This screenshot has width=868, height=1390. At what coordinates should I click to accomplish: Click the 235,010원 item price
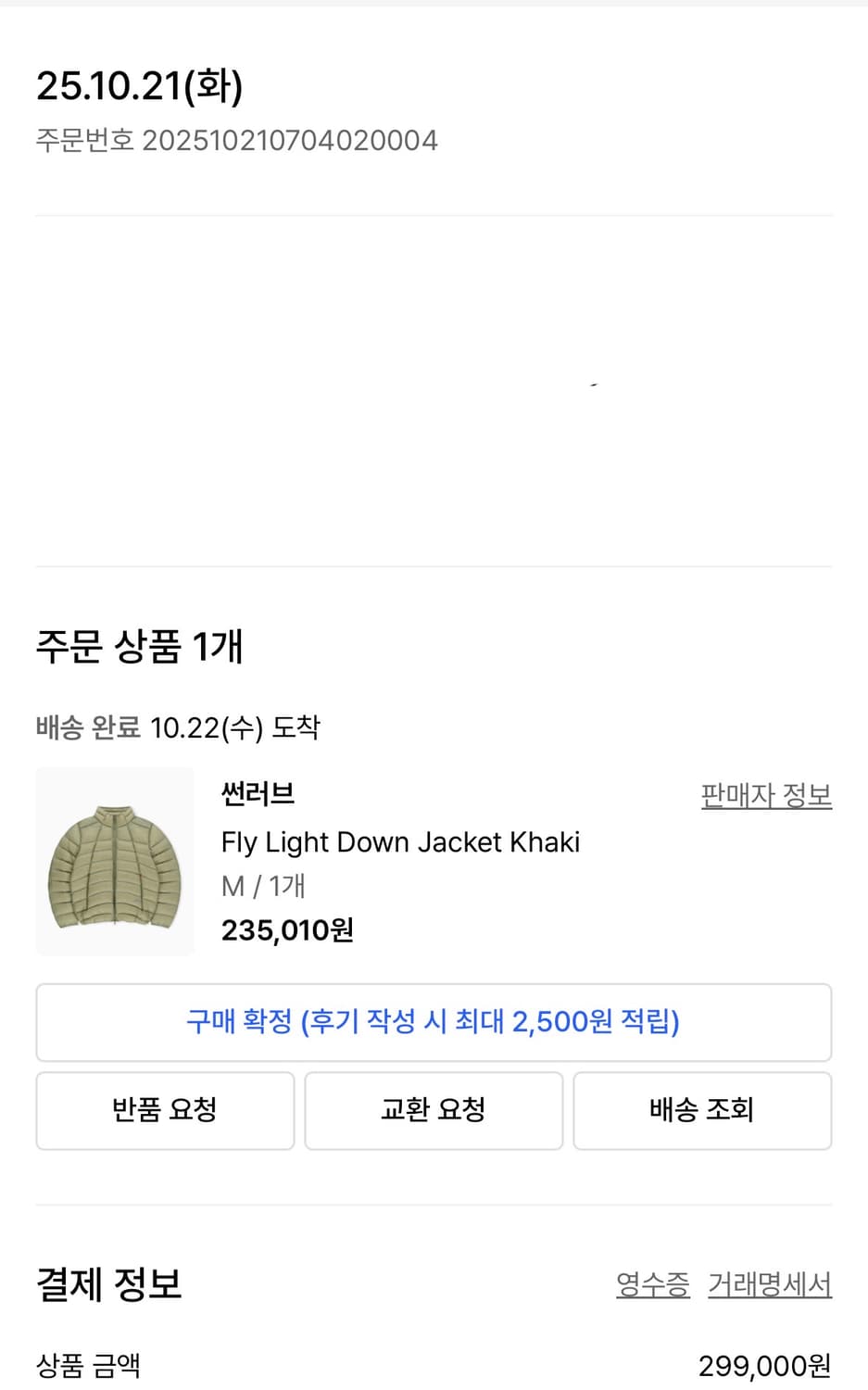[x=287, y=930]
